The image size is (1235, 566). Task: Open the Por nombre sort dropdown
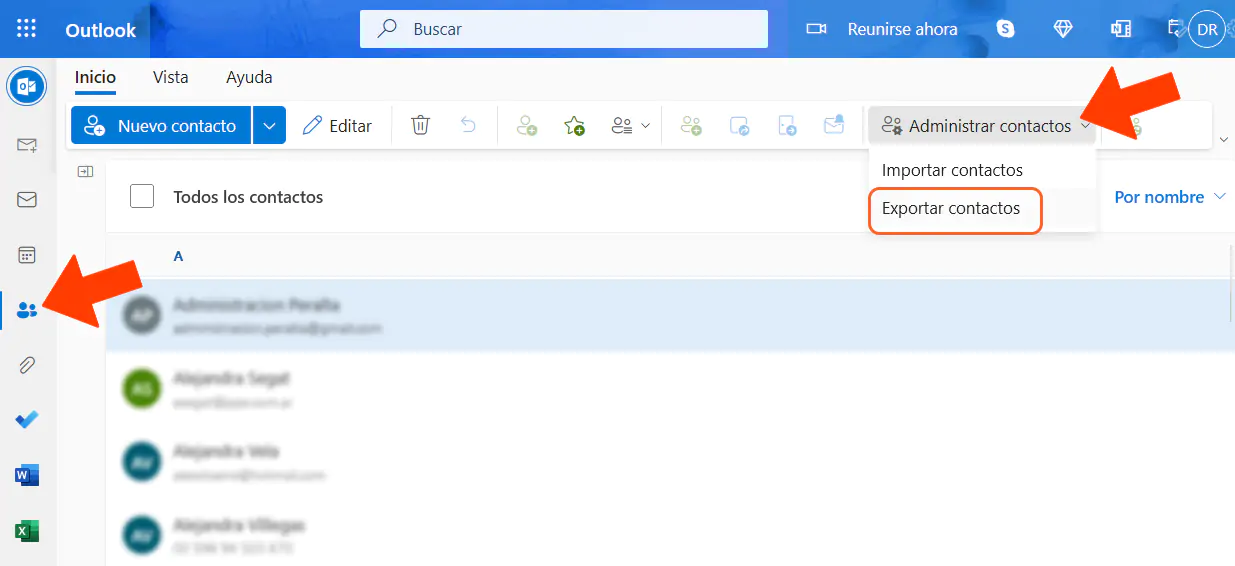tap(1170, 197)
